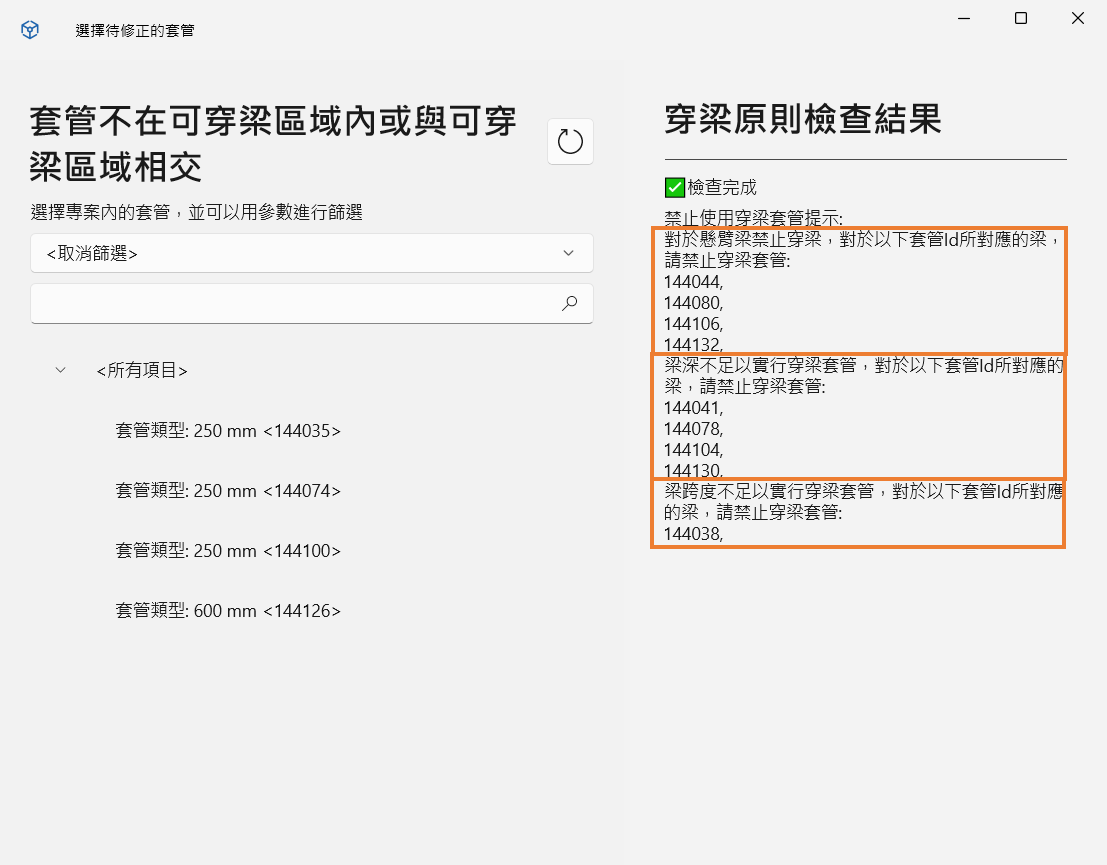
Task: Close the sleeve selection window
Action: click(x=1077, y=18)
